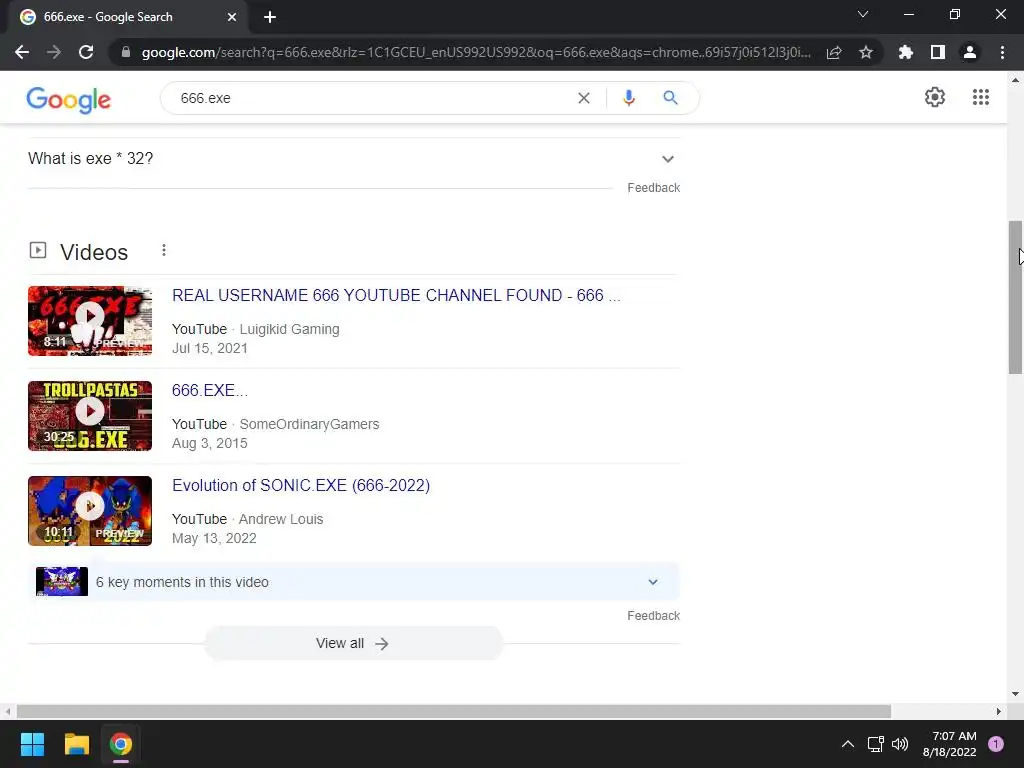Screen dimensions: 1024x768
Task: Click the Andrew Louis channel text
Action: pyautogui.click(x=281, y=519)
